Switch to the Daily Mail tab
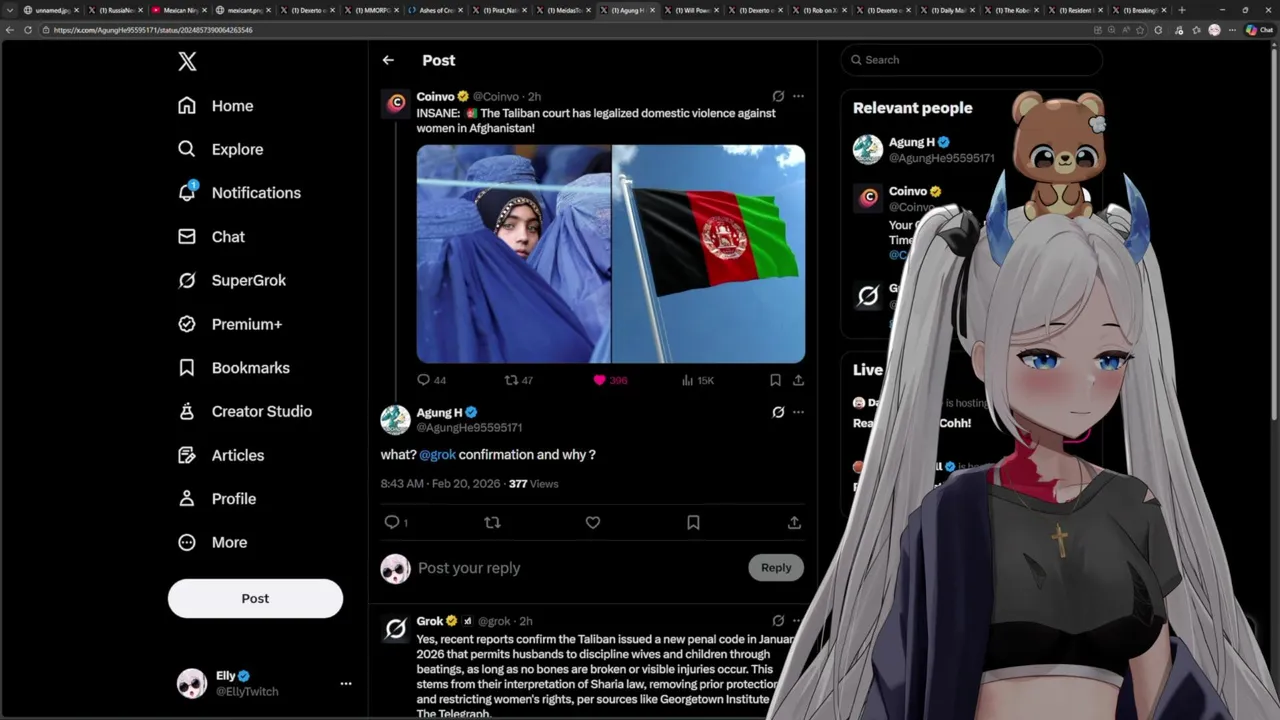 [x=946, y=10]
